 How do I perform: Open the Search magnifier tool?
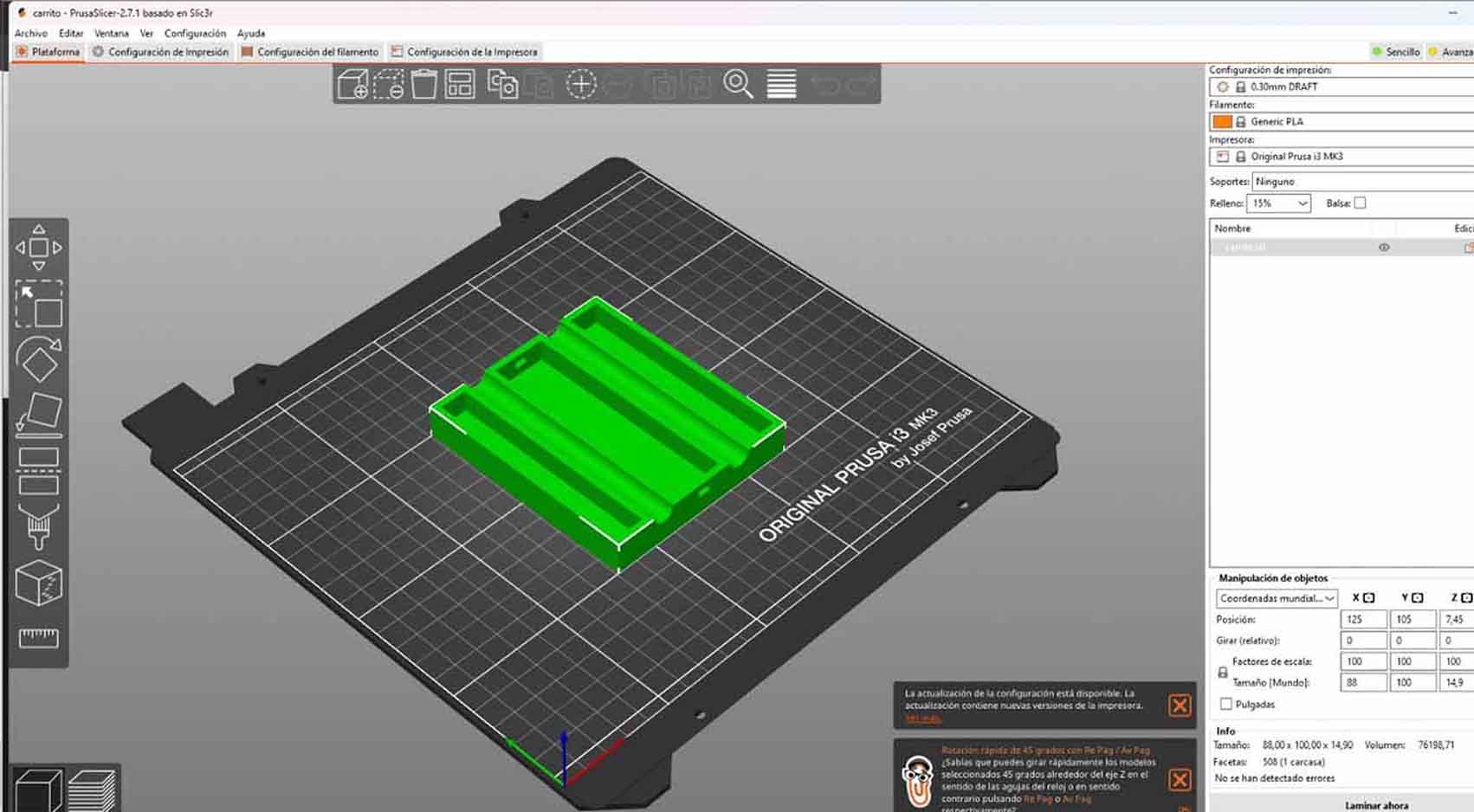738,85
